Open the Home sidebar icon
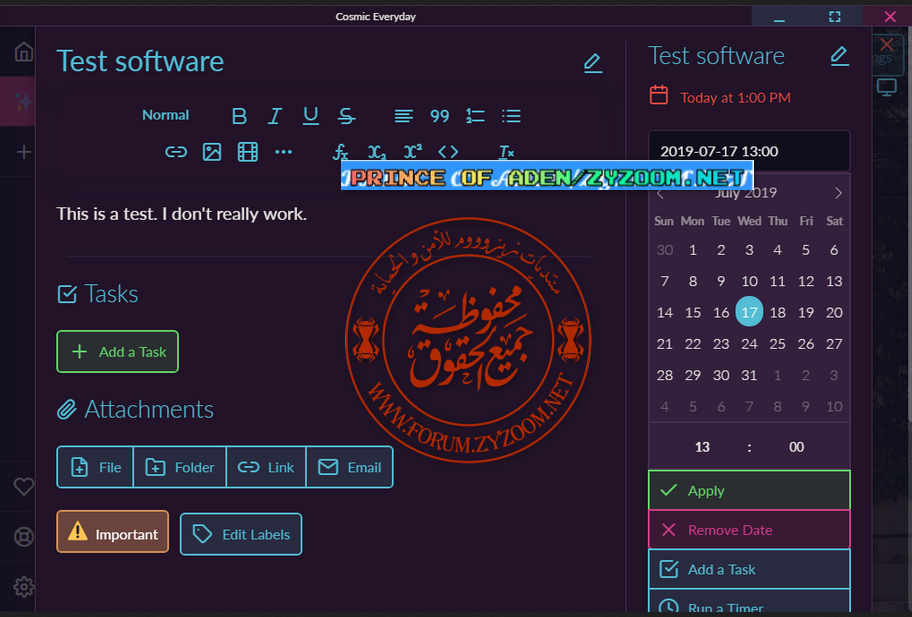Image resolution: width=912 pixels, height=617 pixels. (24, 52)
